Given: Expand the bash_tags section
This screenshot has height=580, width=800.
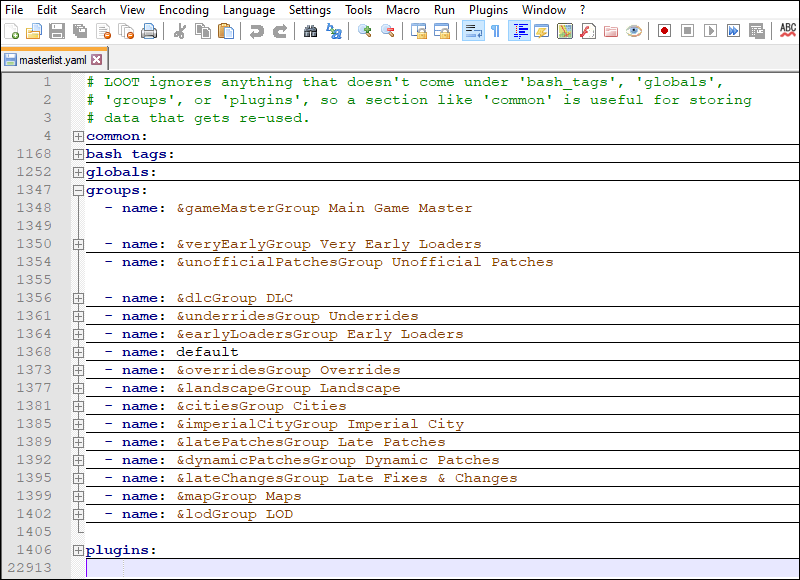Looking at the screenshot, I should (x=79, y=154).
